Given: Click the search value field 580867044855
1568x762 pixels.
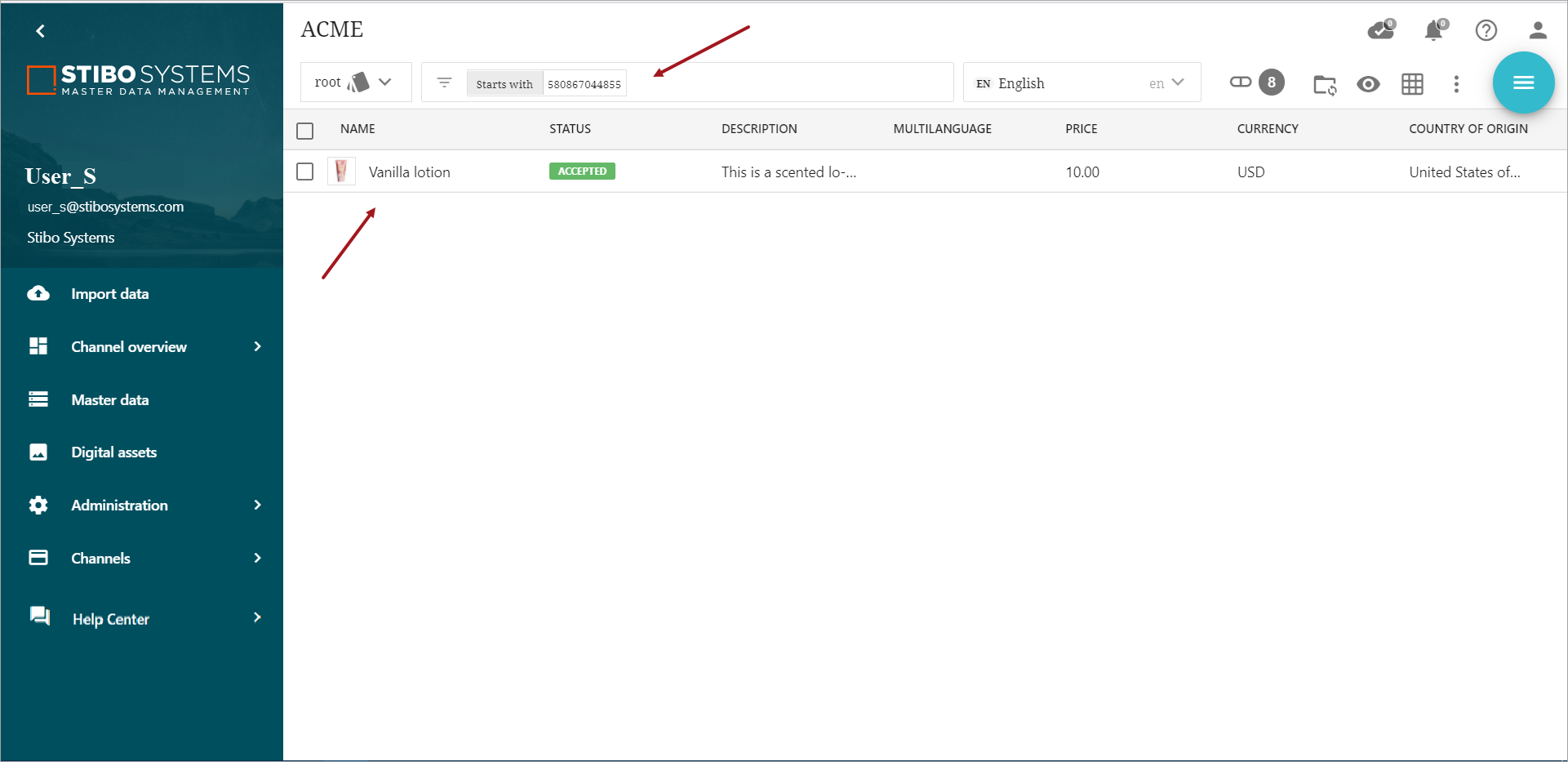Looking at the screenshot, I should point(584,84).
